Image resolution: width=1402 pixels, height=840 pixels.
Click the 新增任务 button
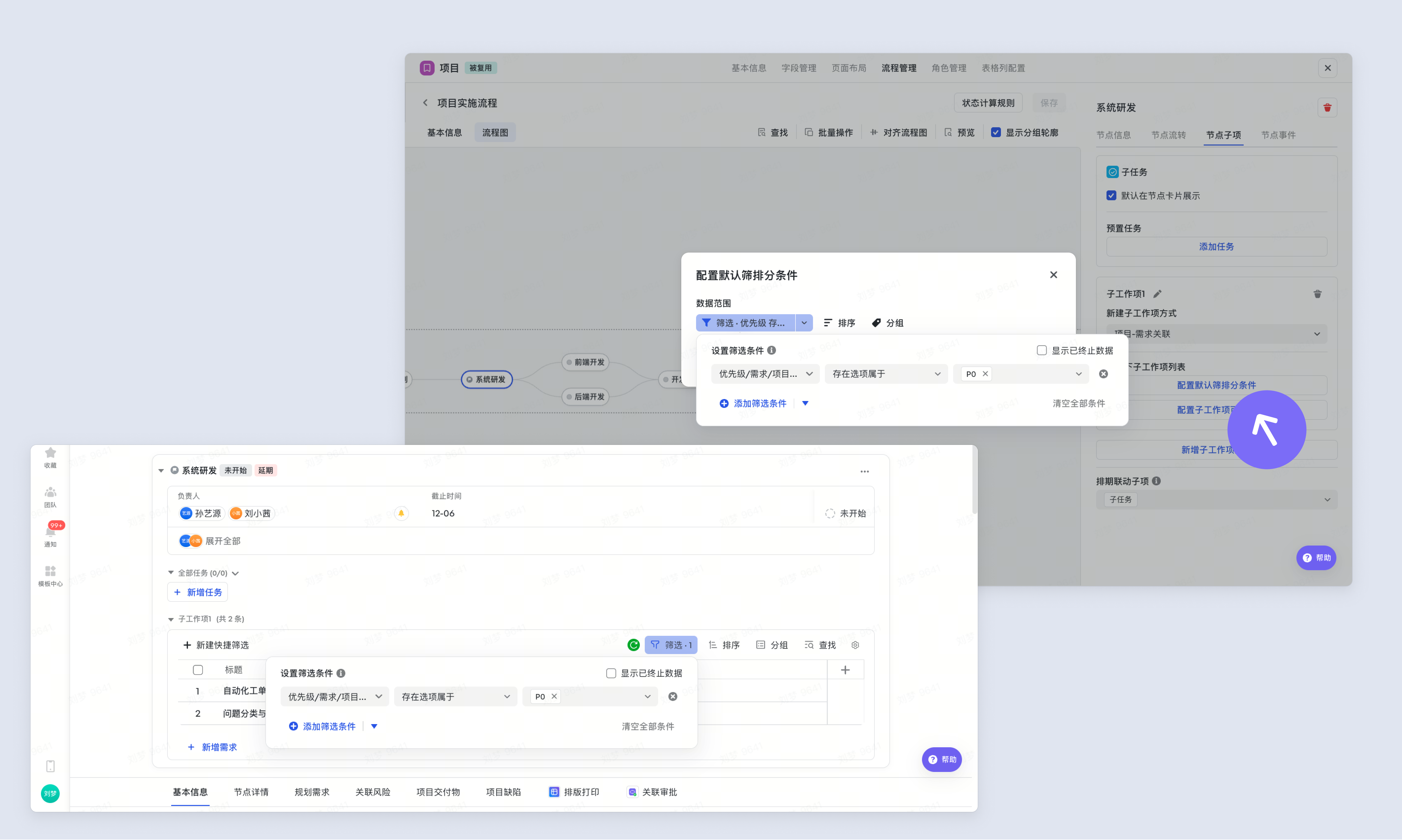click(x=198, y=592)
